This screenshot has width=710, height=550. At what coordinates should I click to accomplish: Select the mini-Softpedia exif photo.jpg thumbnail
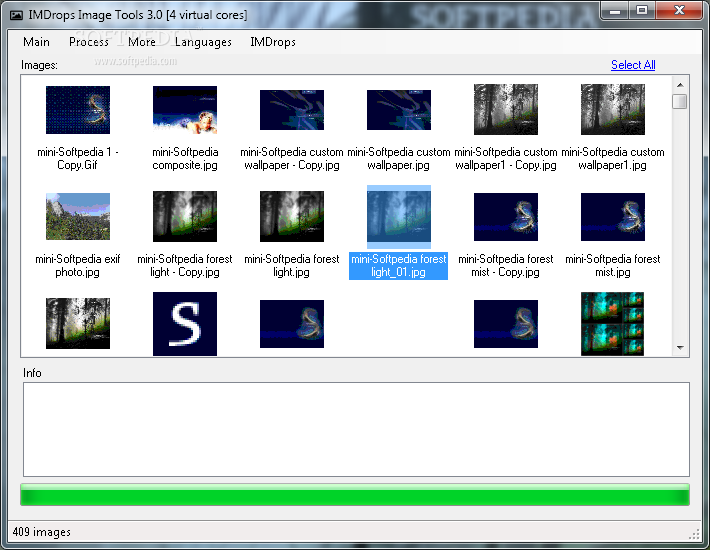[78, 216]
